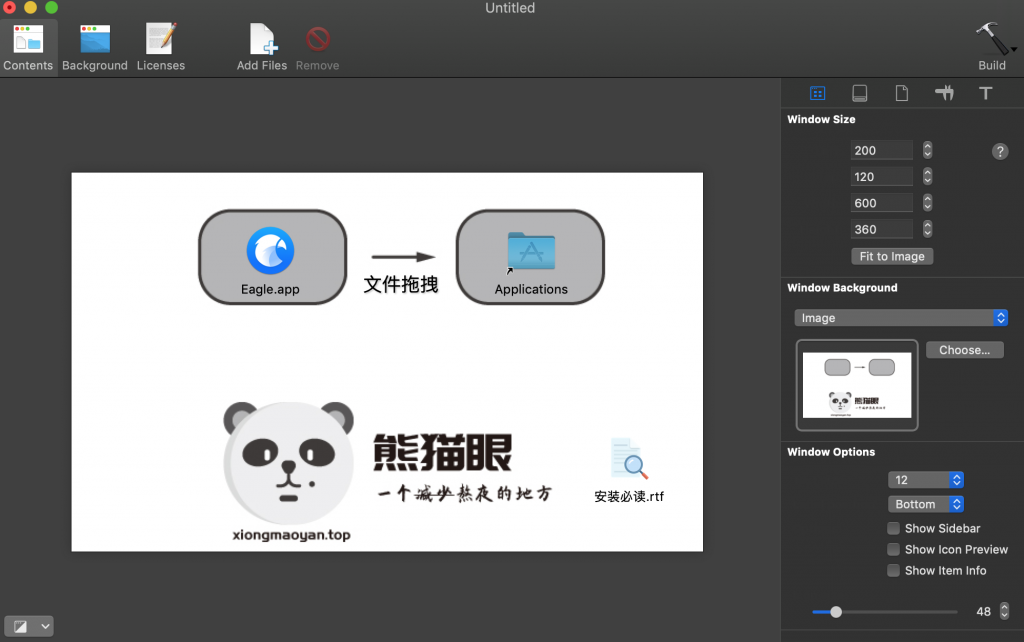This screenshot has height=642, width=1024.
Task: Open the Licenses toolbar section
Action: pos(161,48)
